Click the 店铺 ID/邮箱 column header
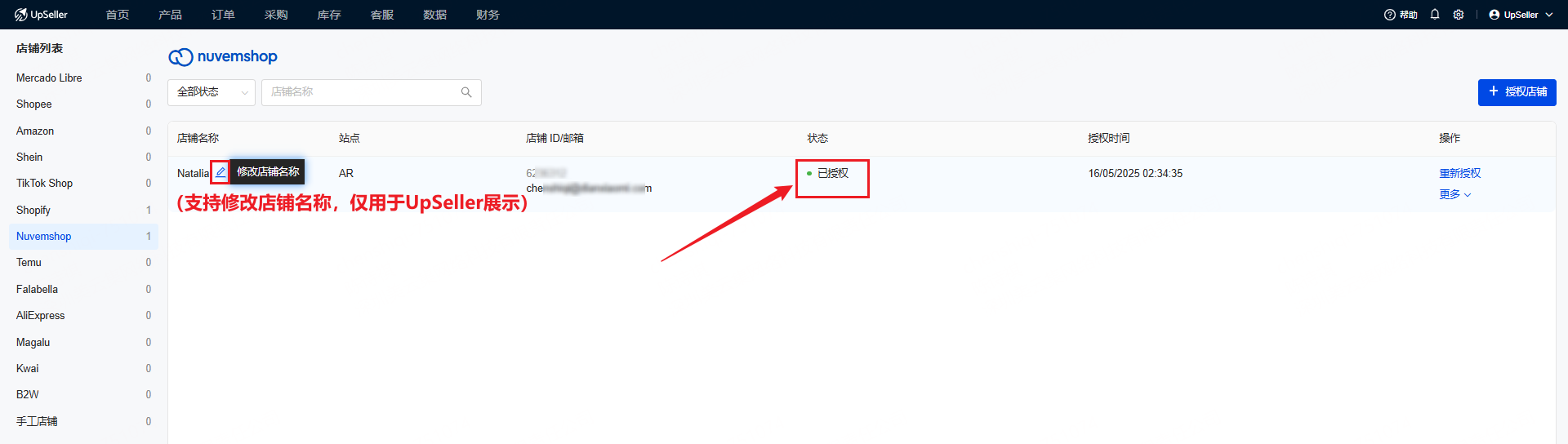Image resolution: width=1568 pixels, height=444 pixels. [x=555, y=138]
